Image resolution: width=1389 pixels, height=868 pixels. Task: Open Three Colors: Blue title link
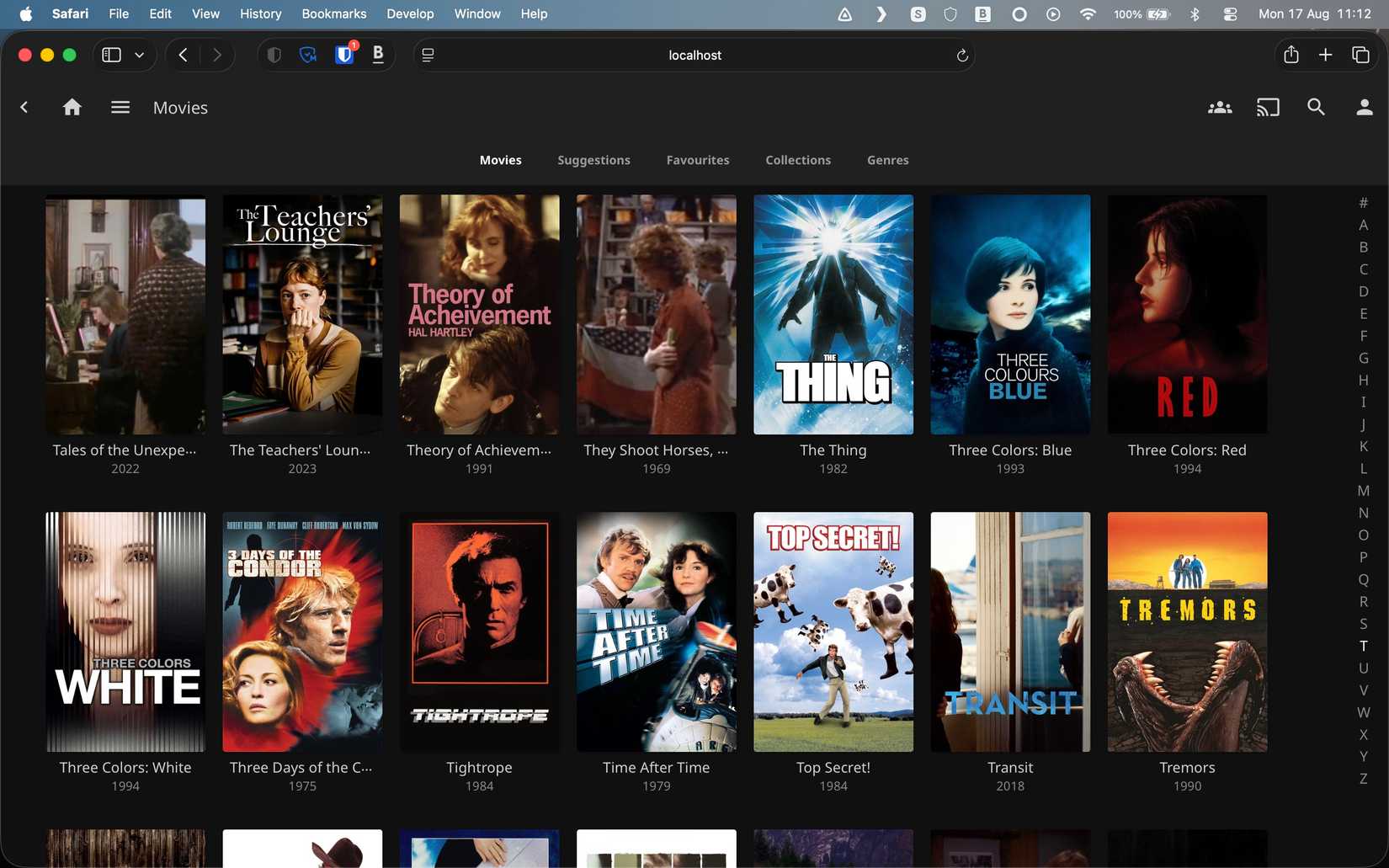pyautogui.click(x=1010, y=450)
